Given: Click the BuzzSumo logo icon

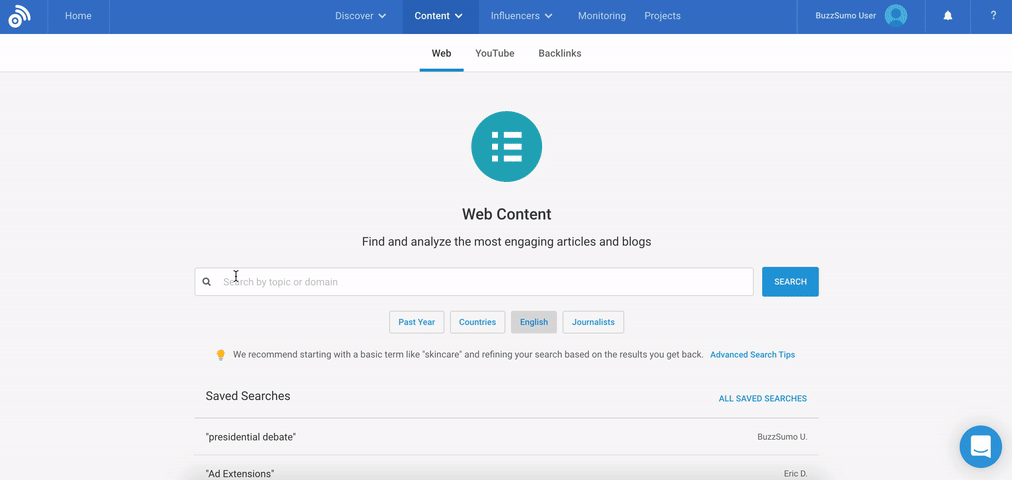Looking at the screenshot, I should (x=19, y=16).
